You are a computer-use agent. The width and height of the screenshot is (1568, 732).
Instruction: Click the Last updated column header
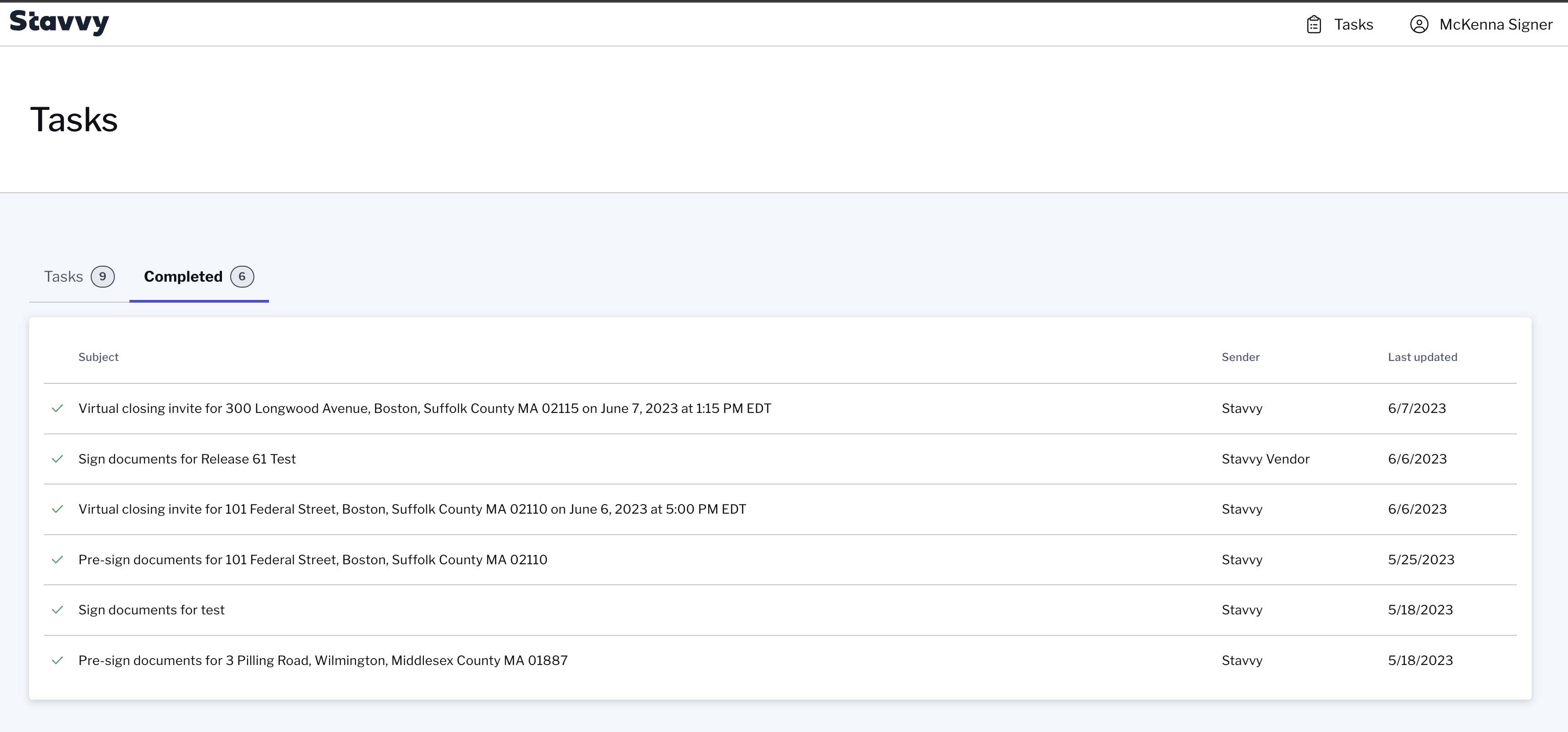(x=1423, y=357)
